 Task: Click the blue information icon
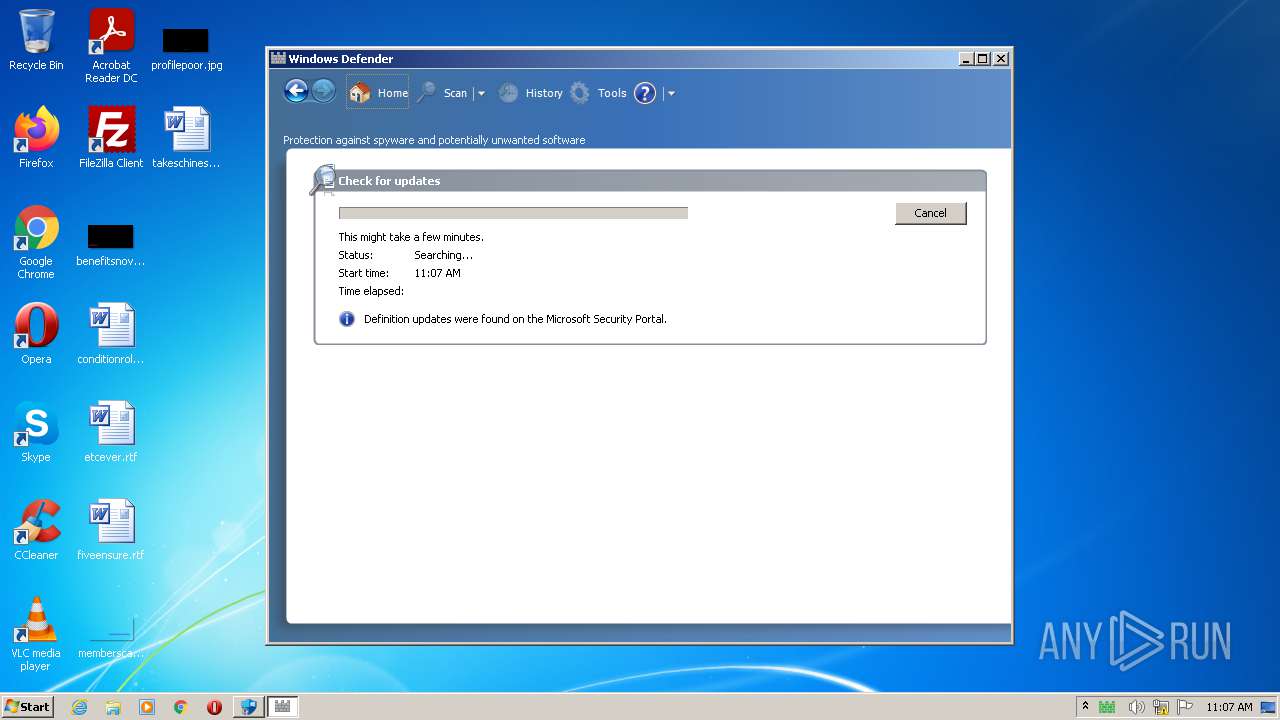[x=347, y=319]
